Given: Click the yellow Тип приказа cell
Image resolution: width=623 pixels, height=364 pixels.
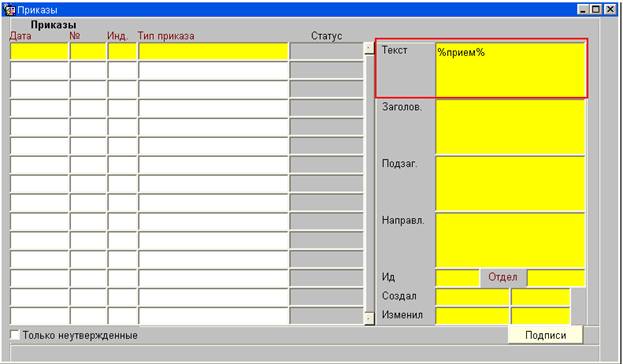Looking at the screenshot, I should [x=213, y=52].
